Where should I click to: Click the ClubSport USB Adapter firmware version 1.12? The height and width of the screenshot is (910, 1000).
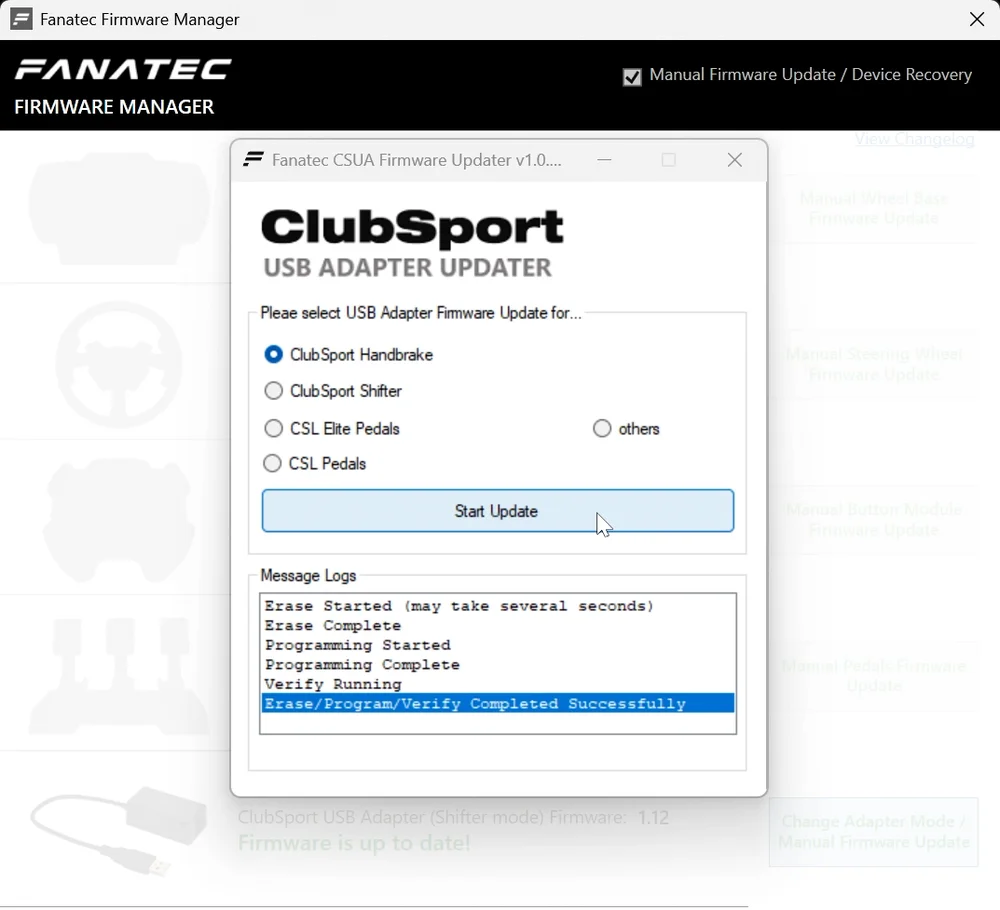(653, 817)
